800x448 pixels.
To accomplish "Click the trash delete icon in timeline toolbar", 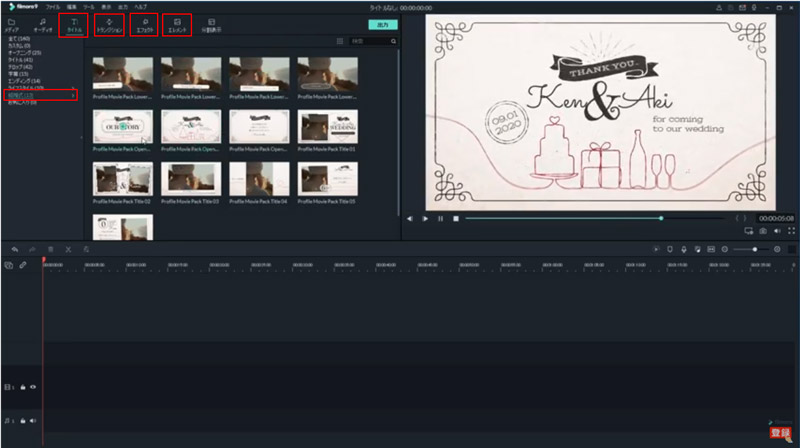I will 51,248.
